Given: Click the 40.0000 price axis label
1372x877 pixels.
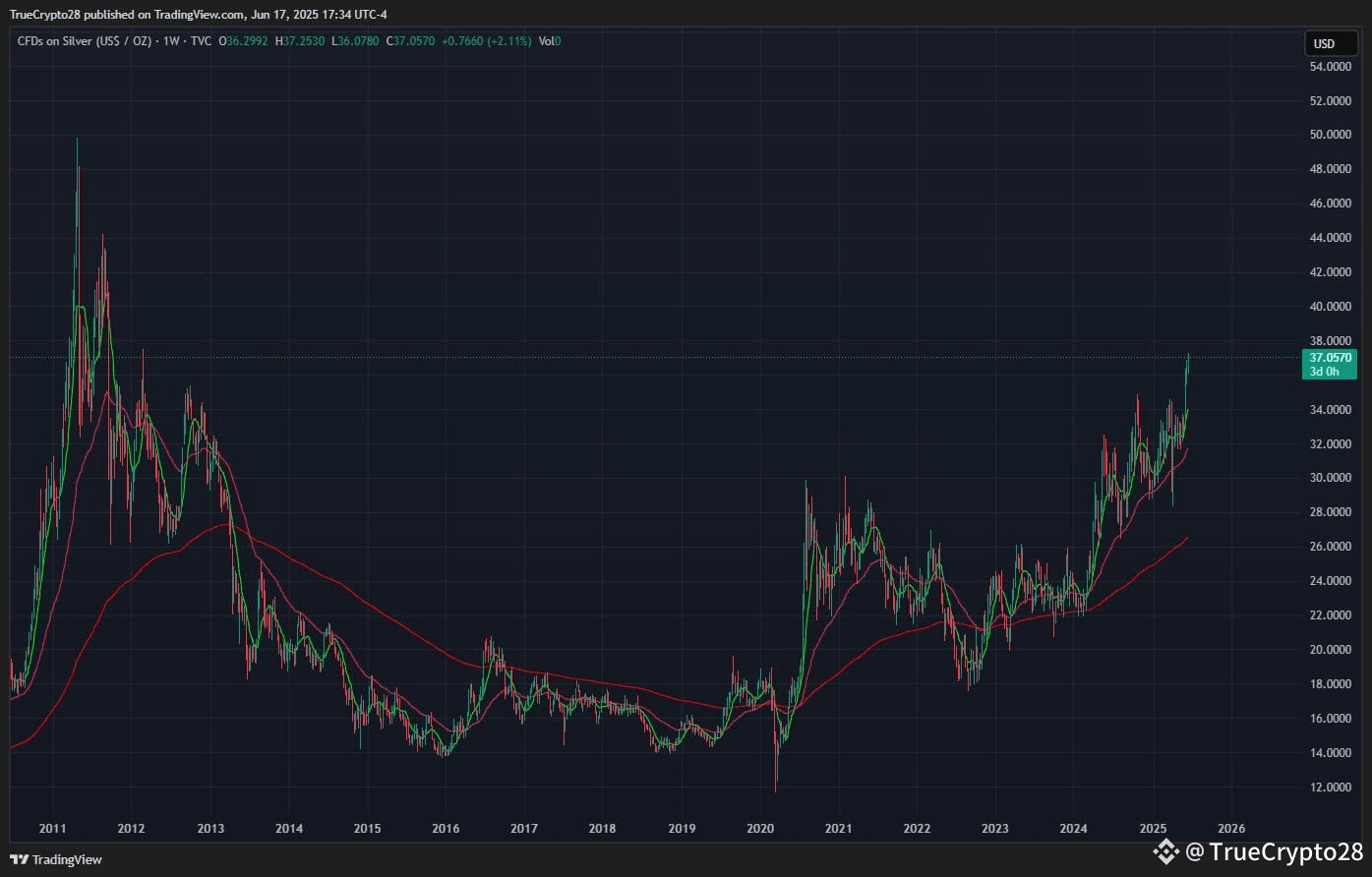Looking at the screenshot, I should pos(1329,307).
